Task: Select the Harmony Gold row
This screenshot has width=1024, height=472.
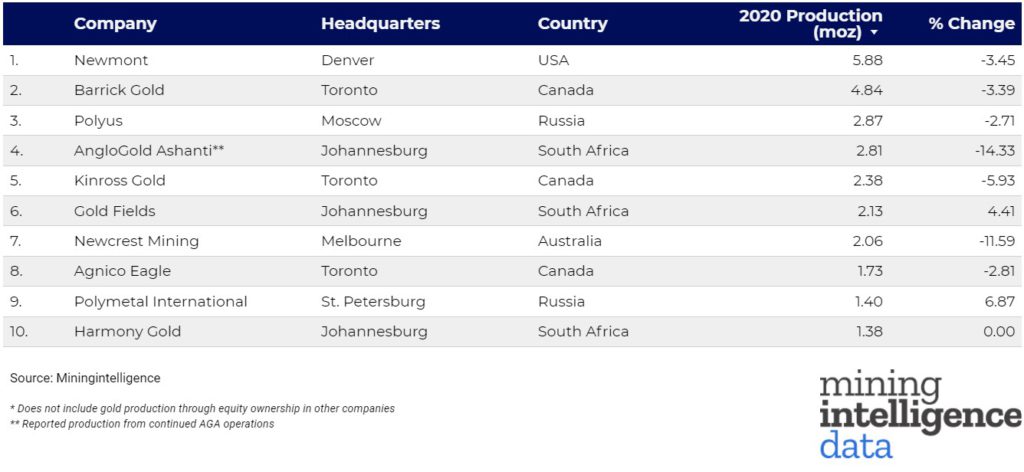Action: coord(127,331)
